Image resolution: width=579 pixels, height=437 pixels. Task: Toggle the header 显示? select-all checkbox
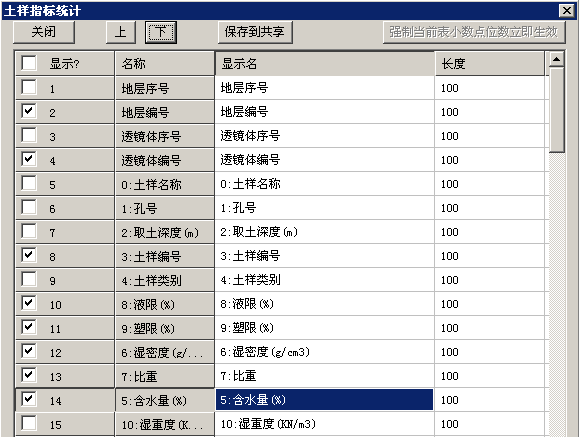(29, 63)
